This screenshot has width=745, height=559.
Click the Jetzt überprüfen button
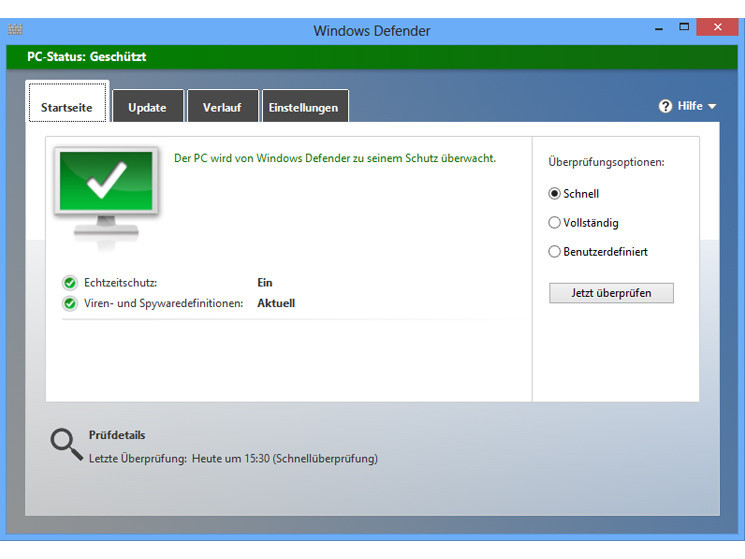(611, 293)
